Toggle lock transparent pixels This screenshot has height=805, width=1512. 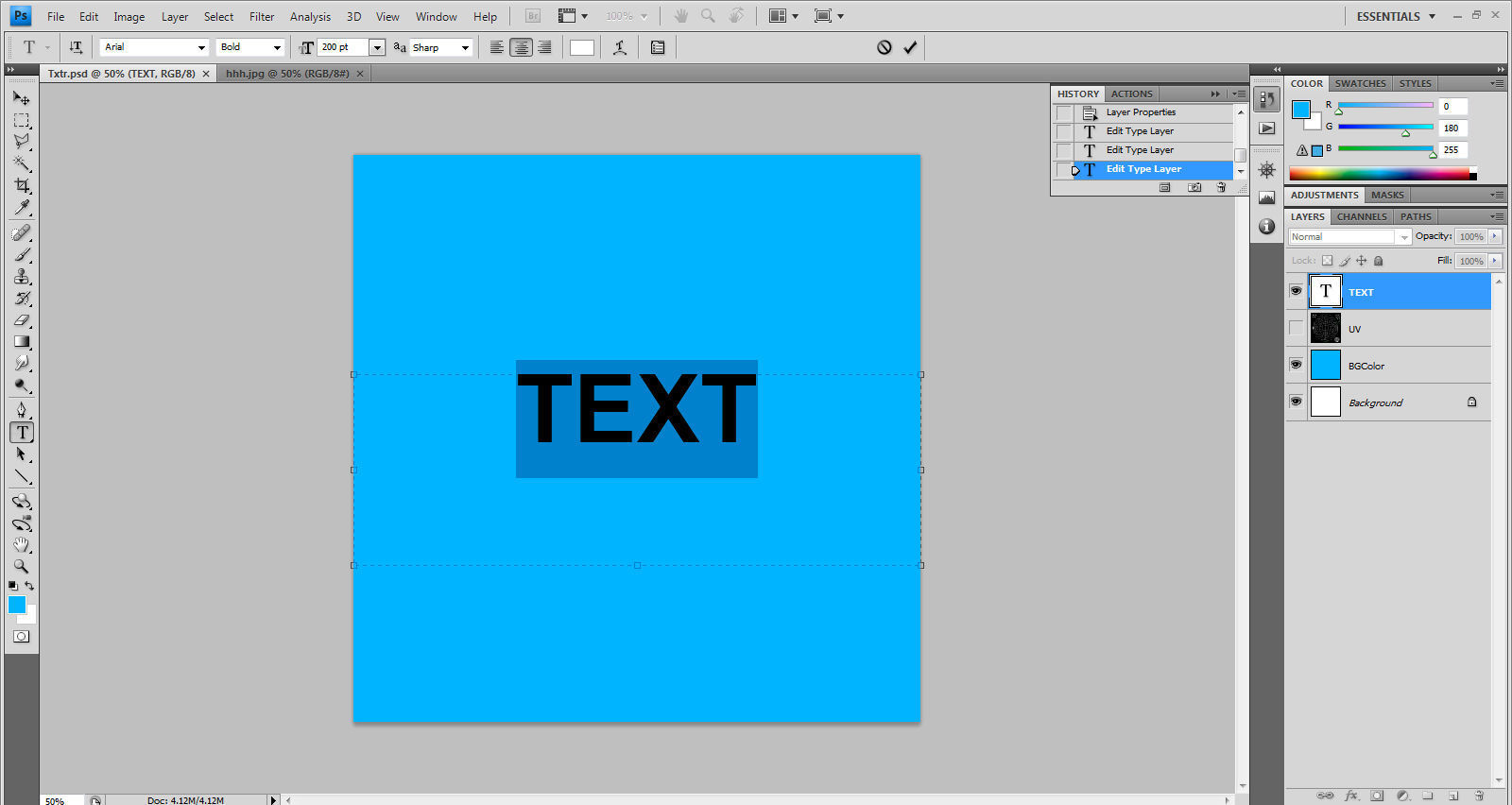click(x=1327, y=261)
